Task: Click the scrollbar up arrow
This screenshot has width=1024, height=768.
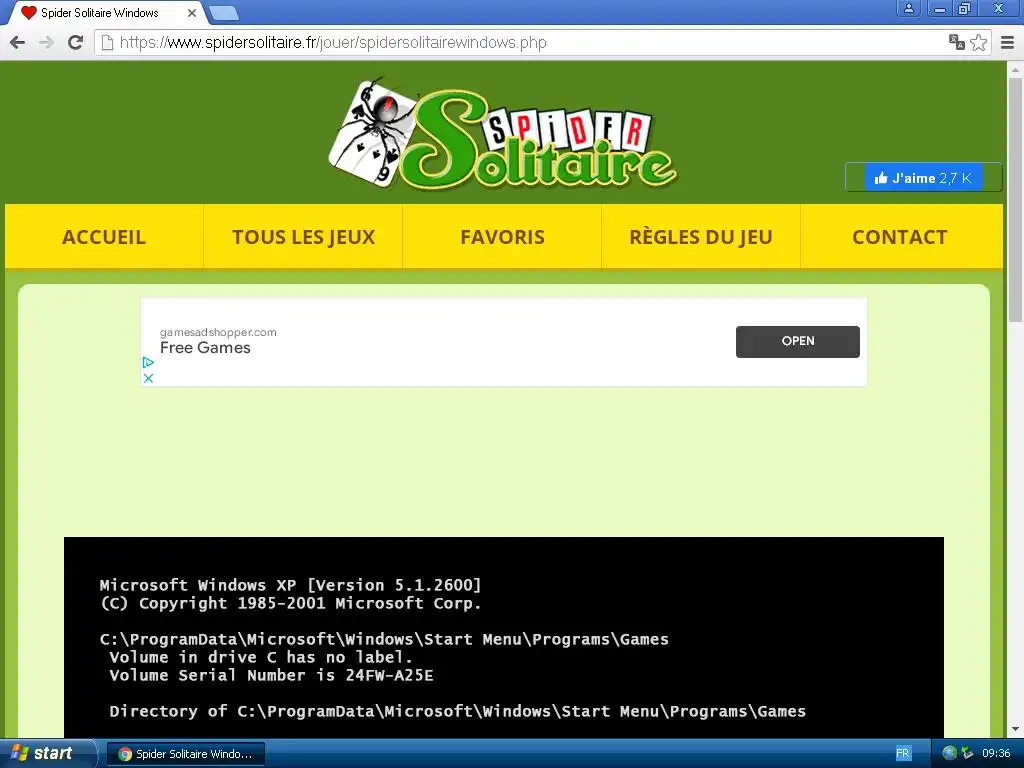Action: click(x=1015, y=69)
